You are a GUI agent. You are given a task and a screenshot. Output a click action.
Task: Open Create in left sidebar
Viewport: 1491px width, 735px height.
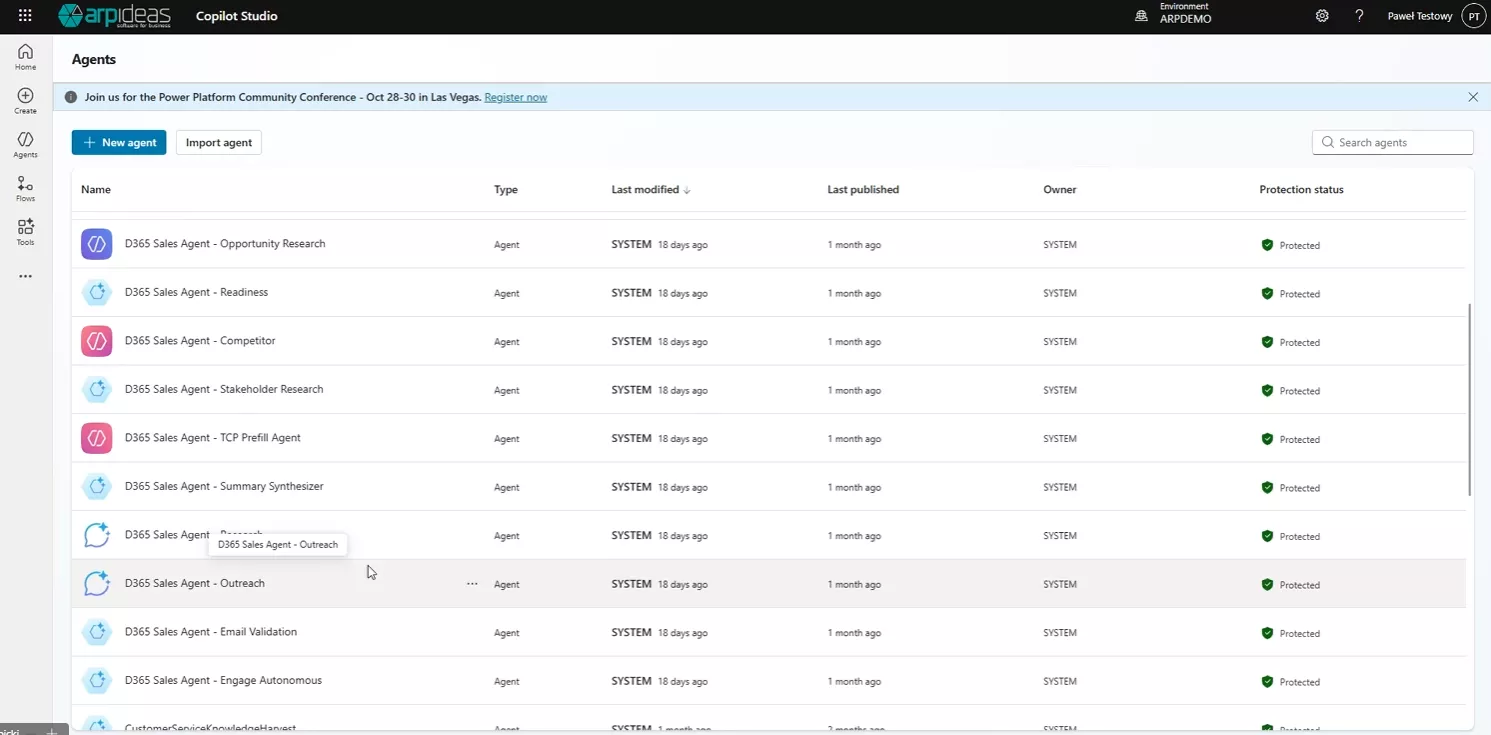tap(26, 101)
